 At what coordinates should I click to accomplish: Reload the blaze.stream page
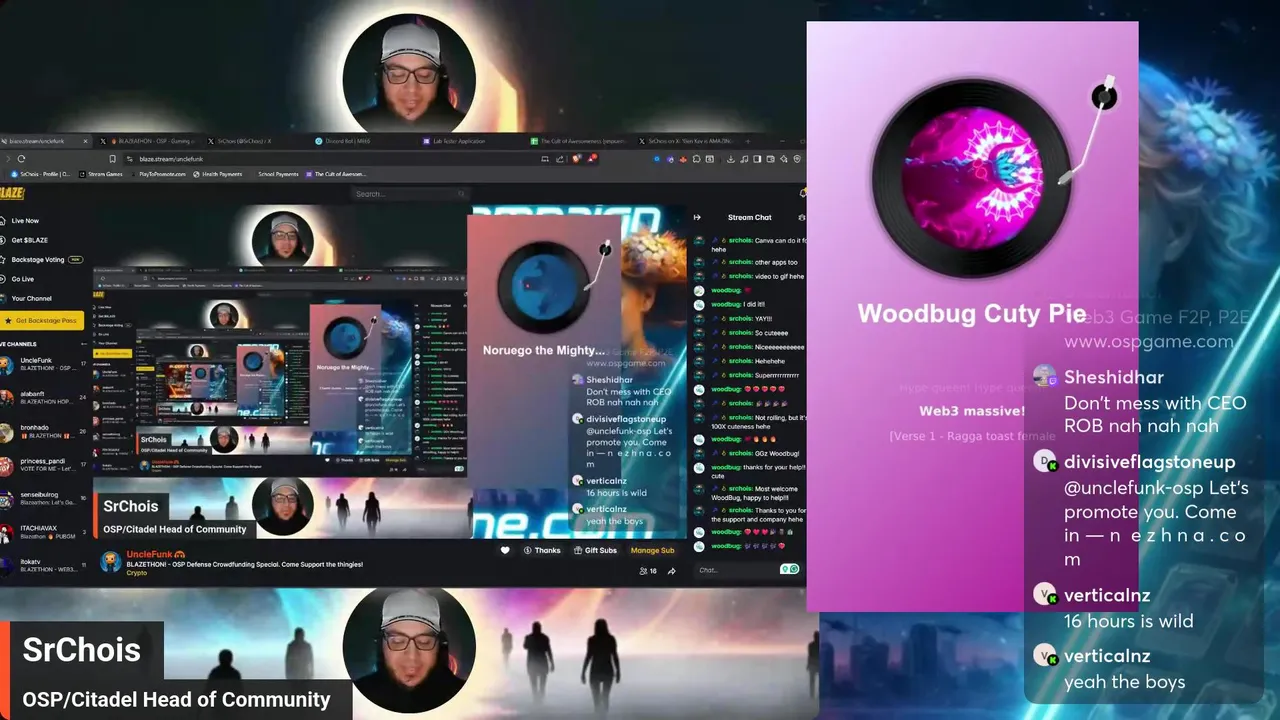pyautogui.click(x=21, y=159)
